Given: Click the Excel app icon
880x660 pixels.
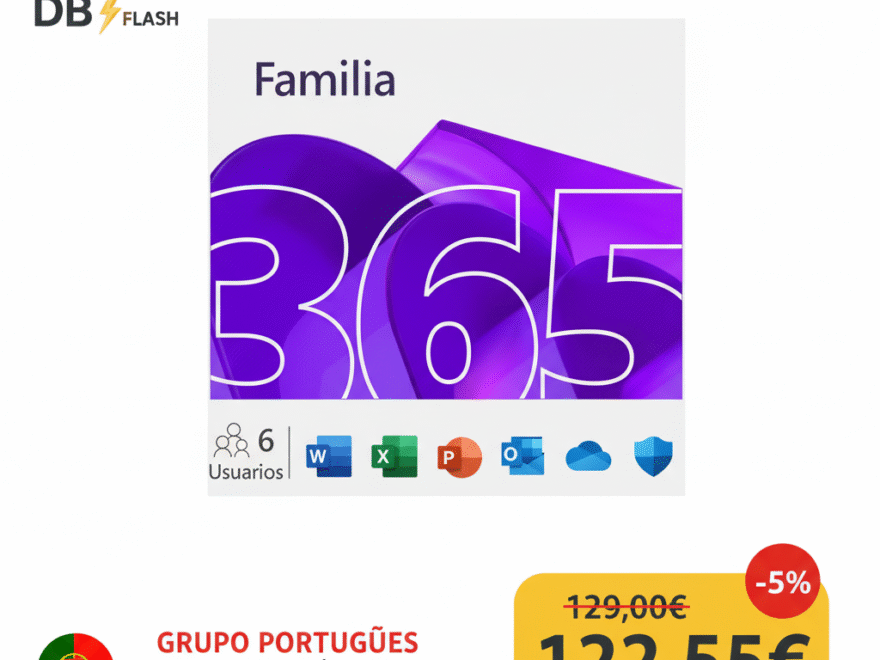Looking at the screenshot, I should point(395,456).
